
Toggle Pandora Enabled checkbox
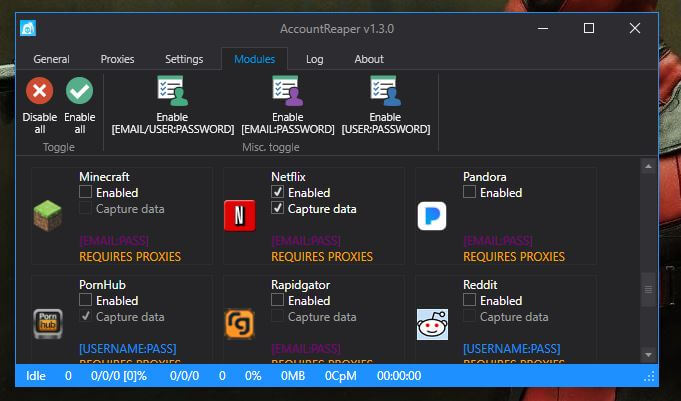pyautogui.click(x=469, y=192)
